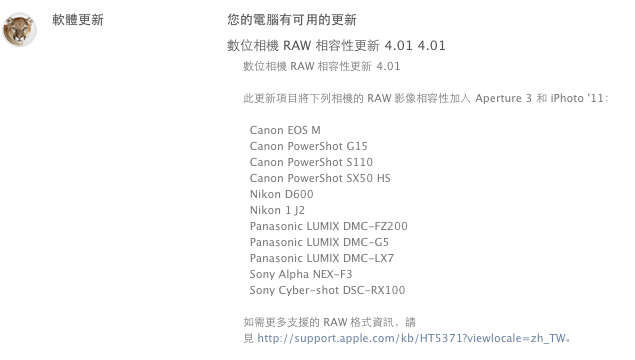Click the Nikon 1 J2 entry
This screenshot has height=360, width=635.
277,210
